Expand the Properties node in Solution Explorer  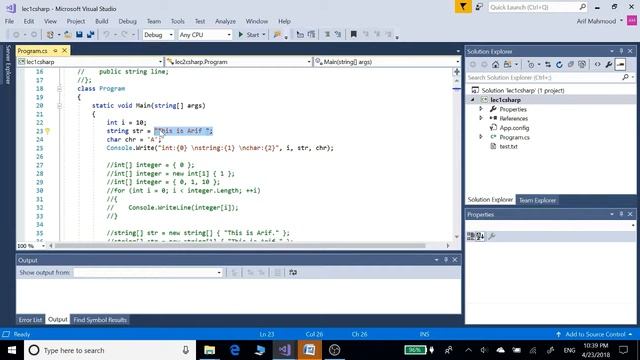click(481, 109)
